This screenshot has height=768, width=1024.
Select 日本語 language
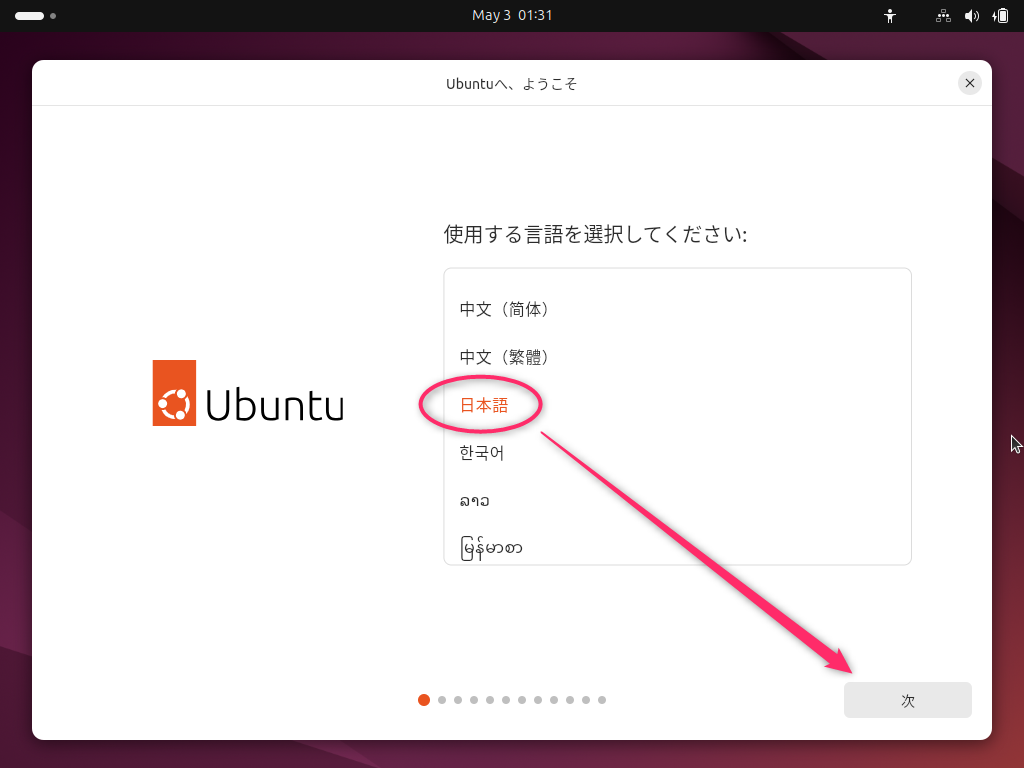(x=677, y=405)
